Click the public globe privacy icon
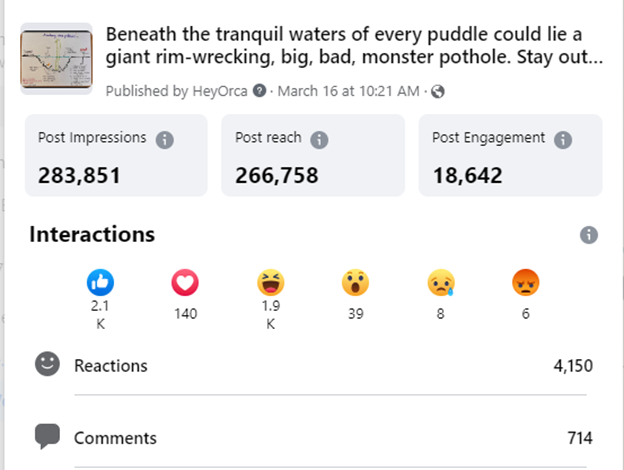 pos(437,91)
